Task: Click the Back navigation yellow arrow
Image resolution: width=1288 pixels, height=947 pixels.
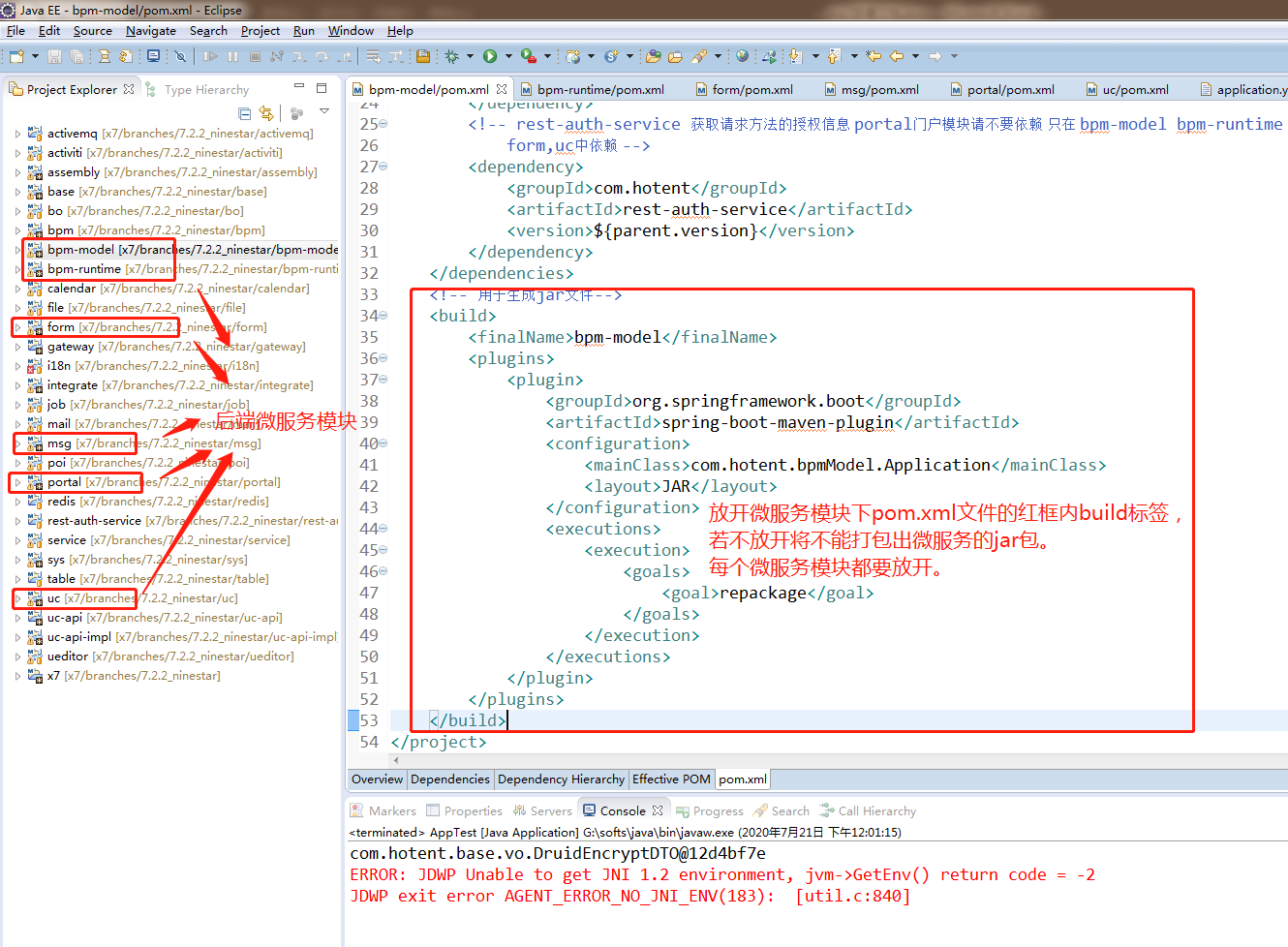Action: tap(897, 56)
